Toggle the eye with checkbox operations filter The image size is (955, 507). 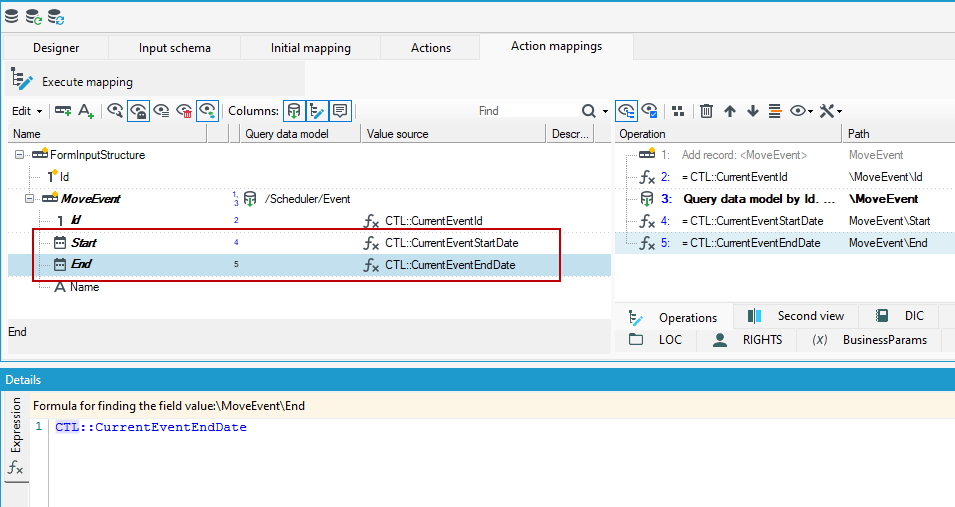[x=649, y=111]
